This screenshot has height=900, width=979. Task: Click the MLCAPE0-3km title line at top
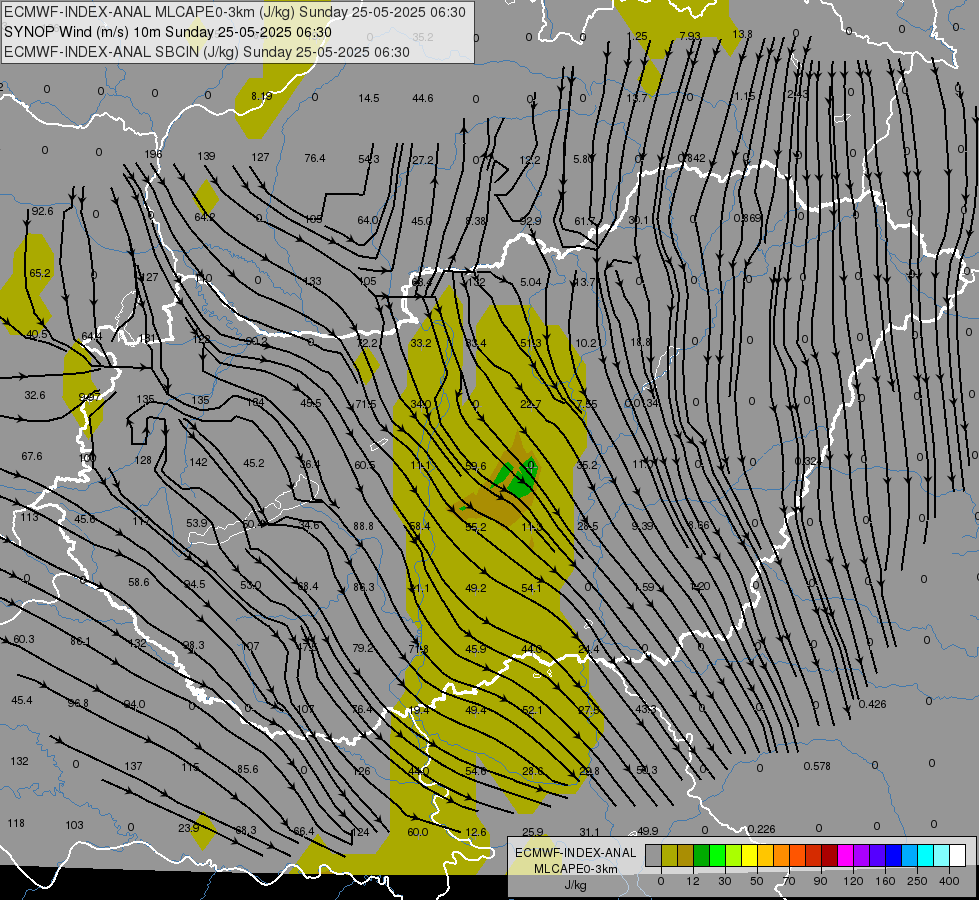(x=235, y=12)
